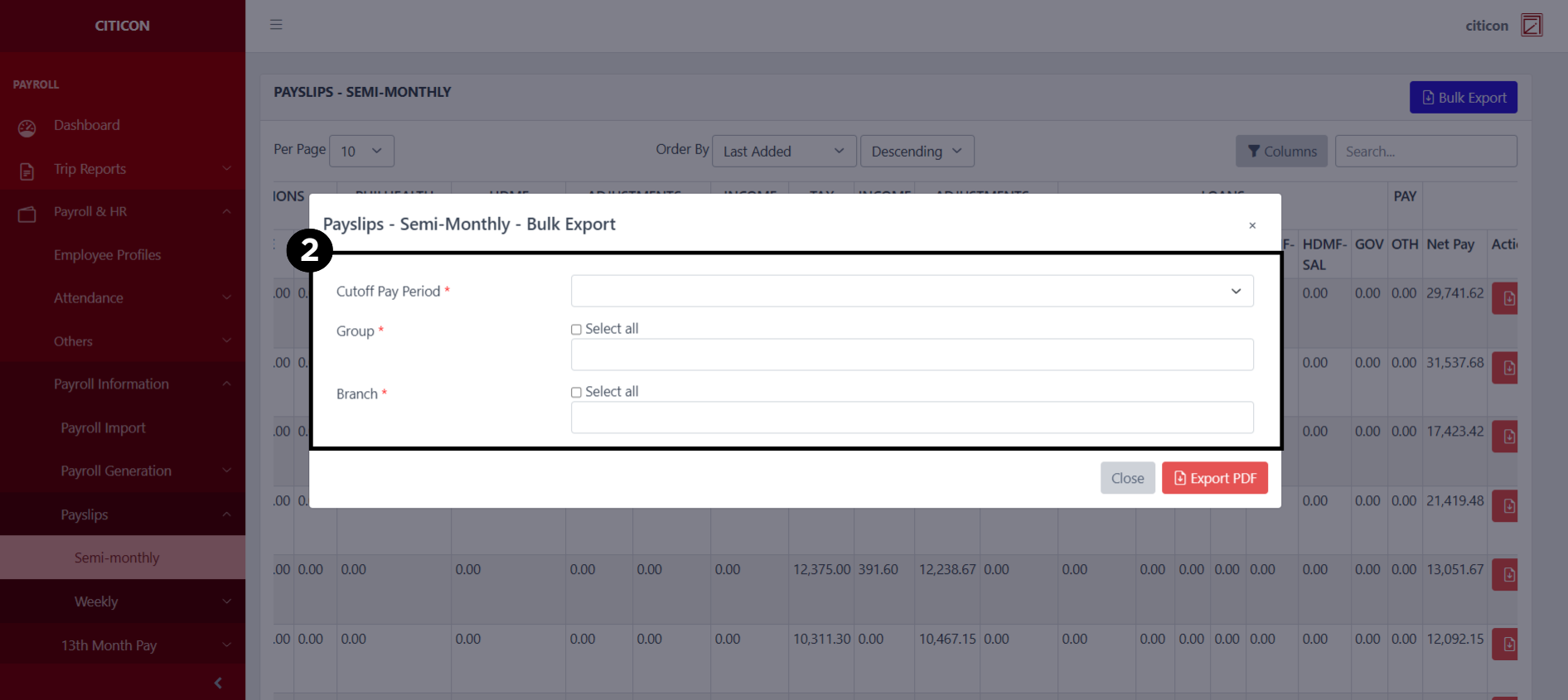Click the HDMF-SAL column header
The image size is (1568, 700).
[x=1324, y=254]
